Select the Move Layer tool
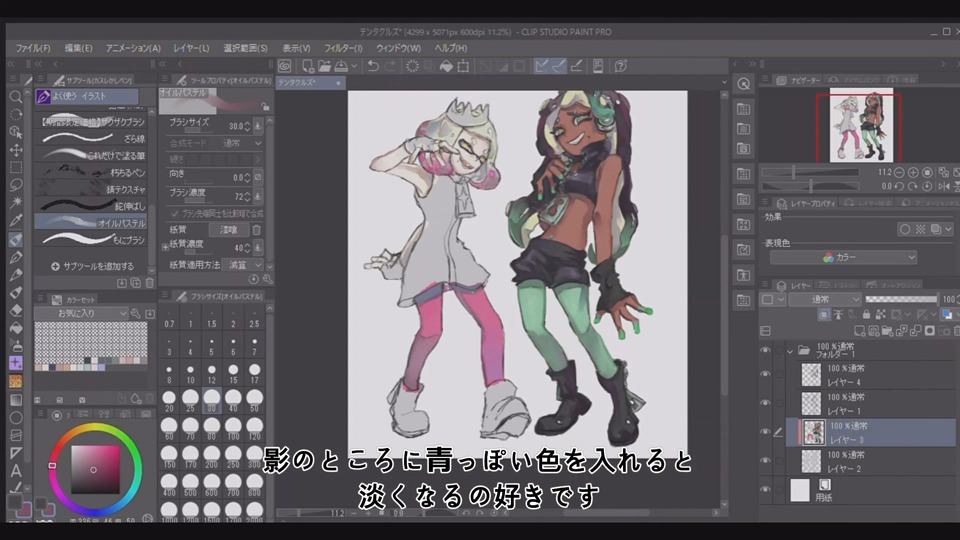960x540 pixels. coord(17,150)
